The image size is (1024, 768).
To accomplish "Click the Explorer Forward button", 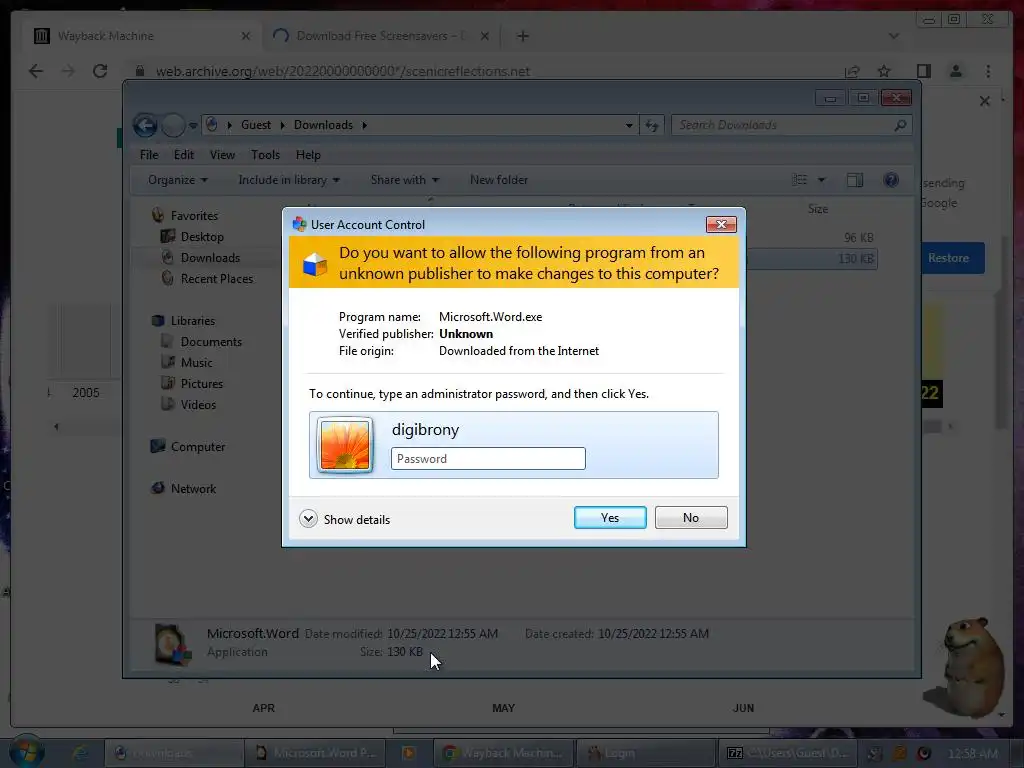I will [x=173, y=125].
